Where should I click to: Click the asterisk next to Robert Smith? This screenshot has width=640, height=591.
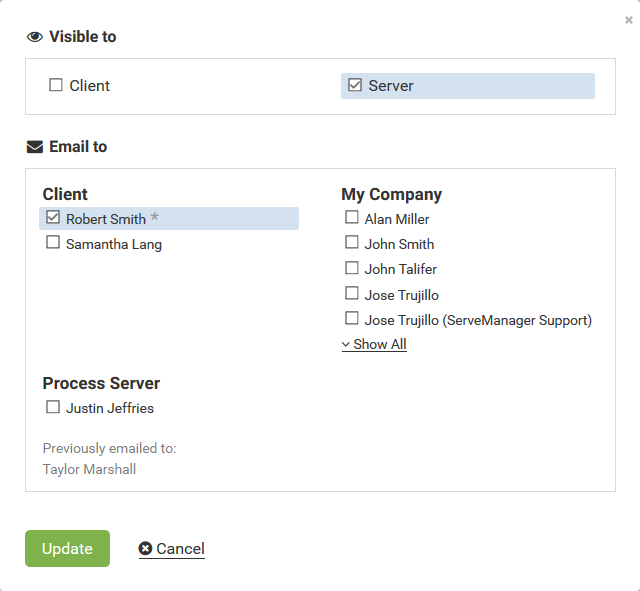click(155, 218)
